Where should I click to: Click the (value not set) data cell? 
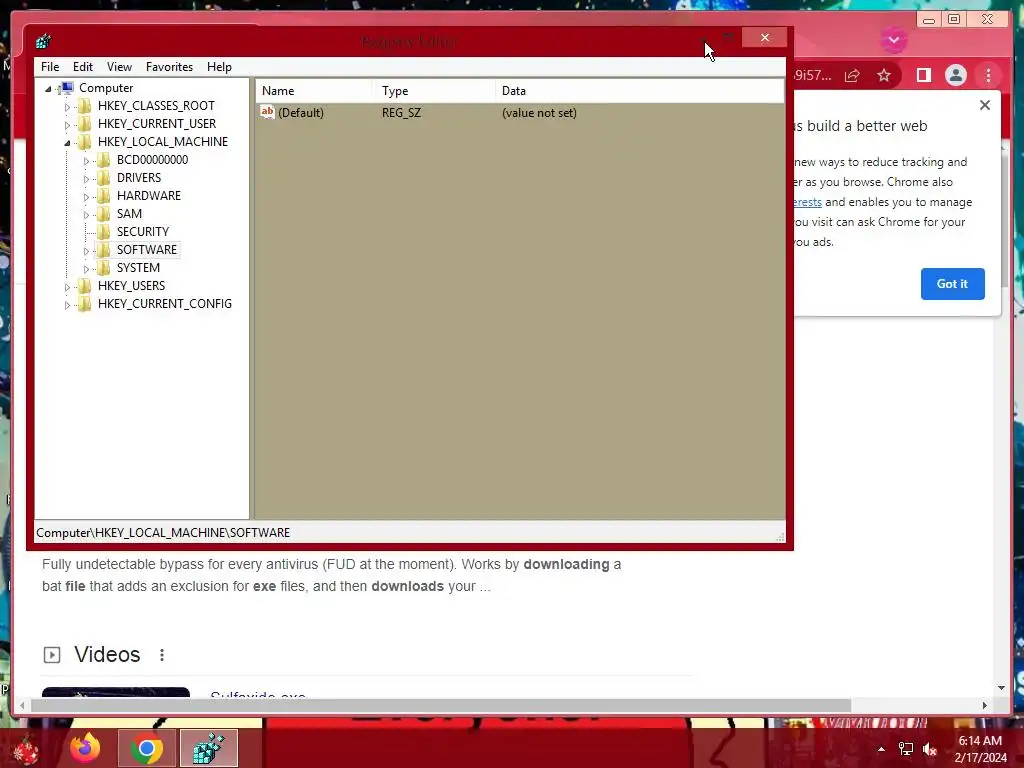point(539,112)
